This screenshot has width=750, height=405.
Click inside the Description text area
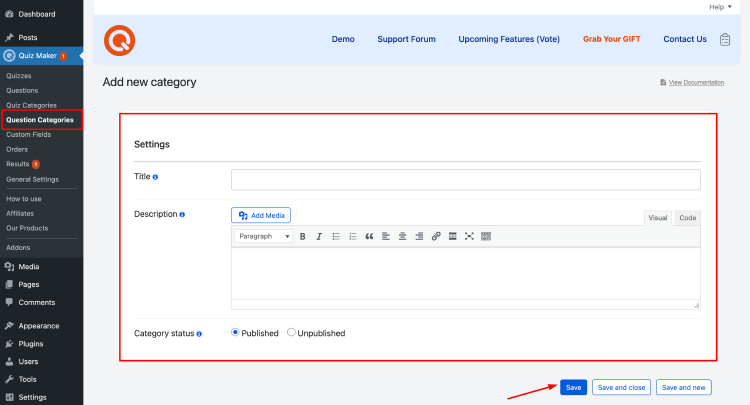click(466, 274)
